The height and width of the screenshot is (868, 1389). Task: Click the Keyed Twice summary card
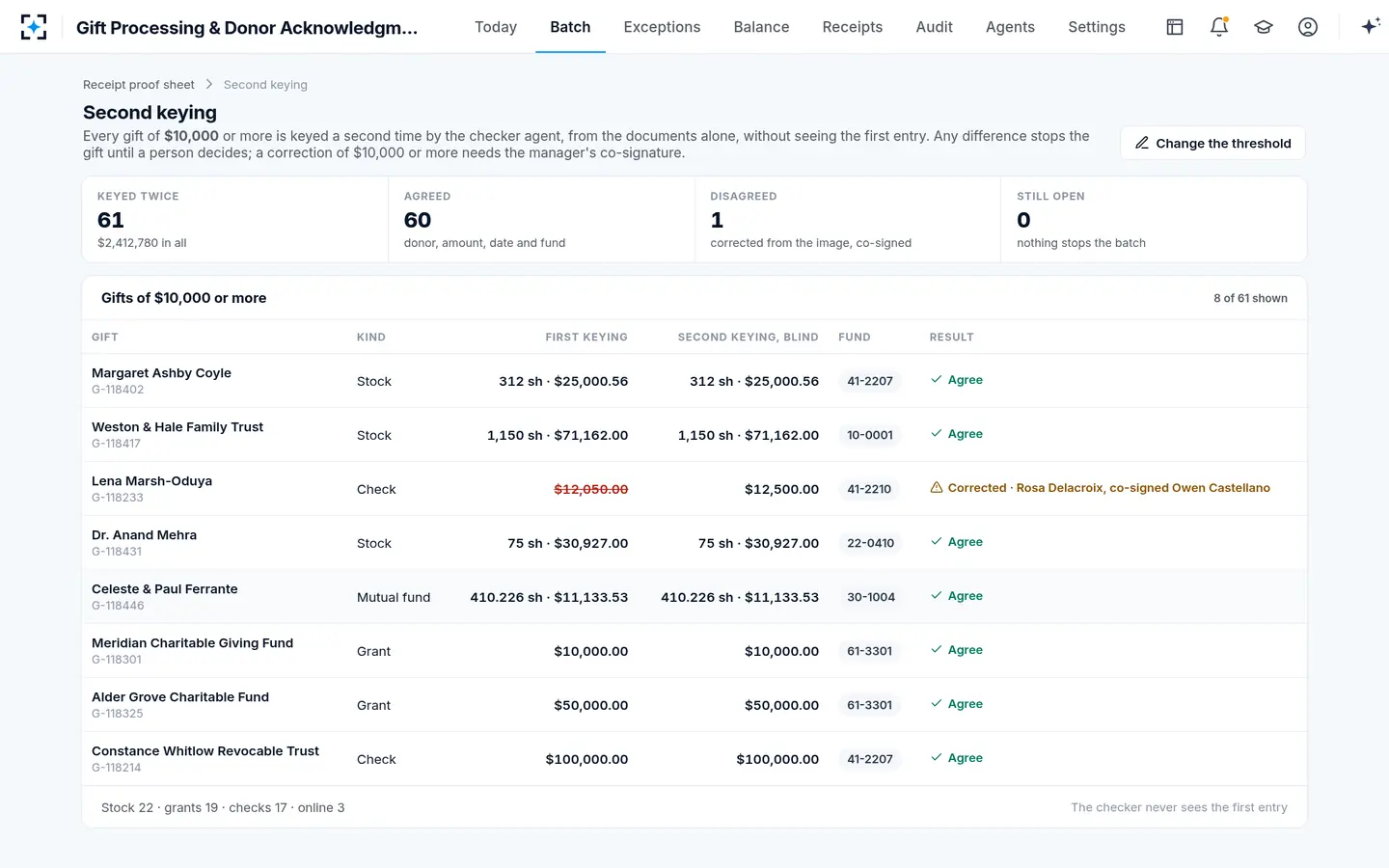pos(235,220)
